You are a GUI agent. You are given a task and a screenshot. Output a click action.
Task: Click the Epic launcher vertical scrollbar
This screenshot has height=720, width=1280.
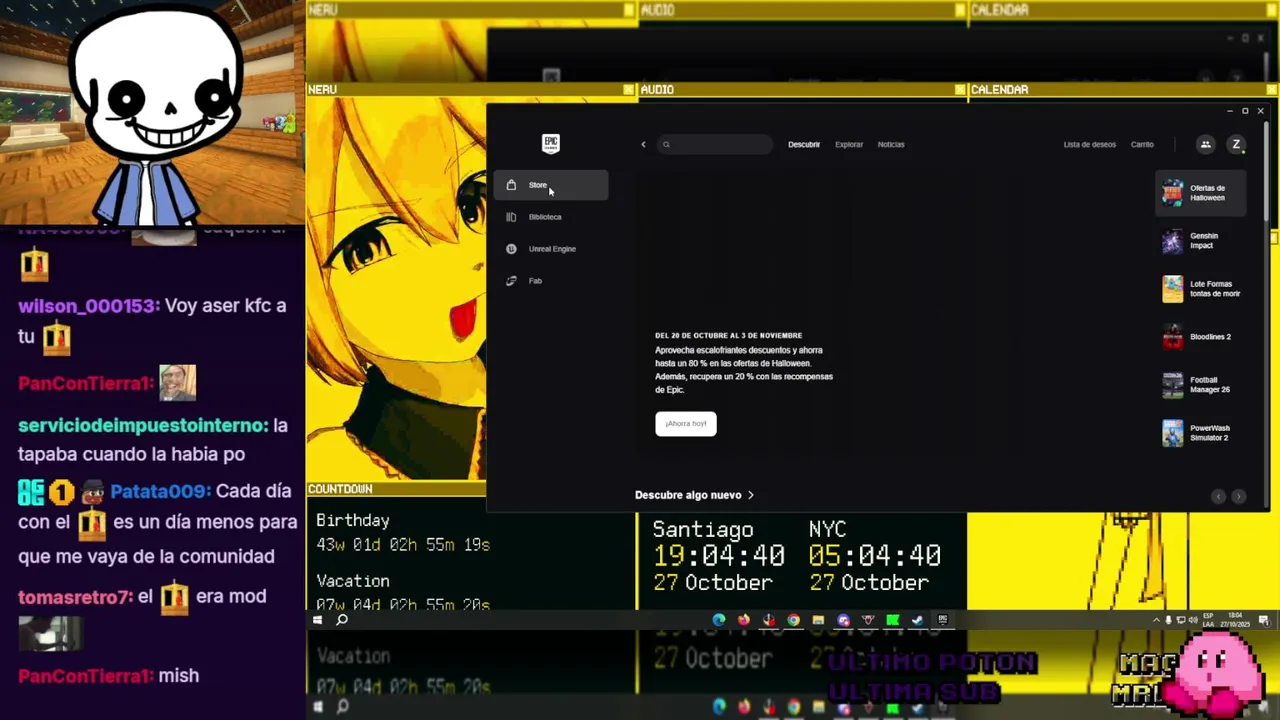(1265, 170)
